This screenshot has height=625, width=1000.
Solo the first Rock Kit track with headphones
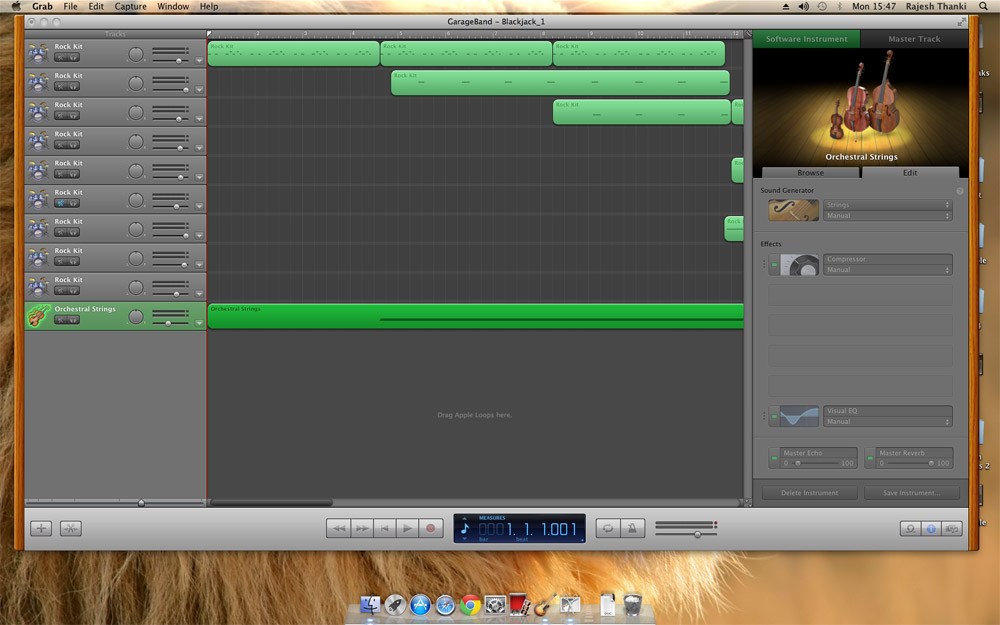pos(73,57)
